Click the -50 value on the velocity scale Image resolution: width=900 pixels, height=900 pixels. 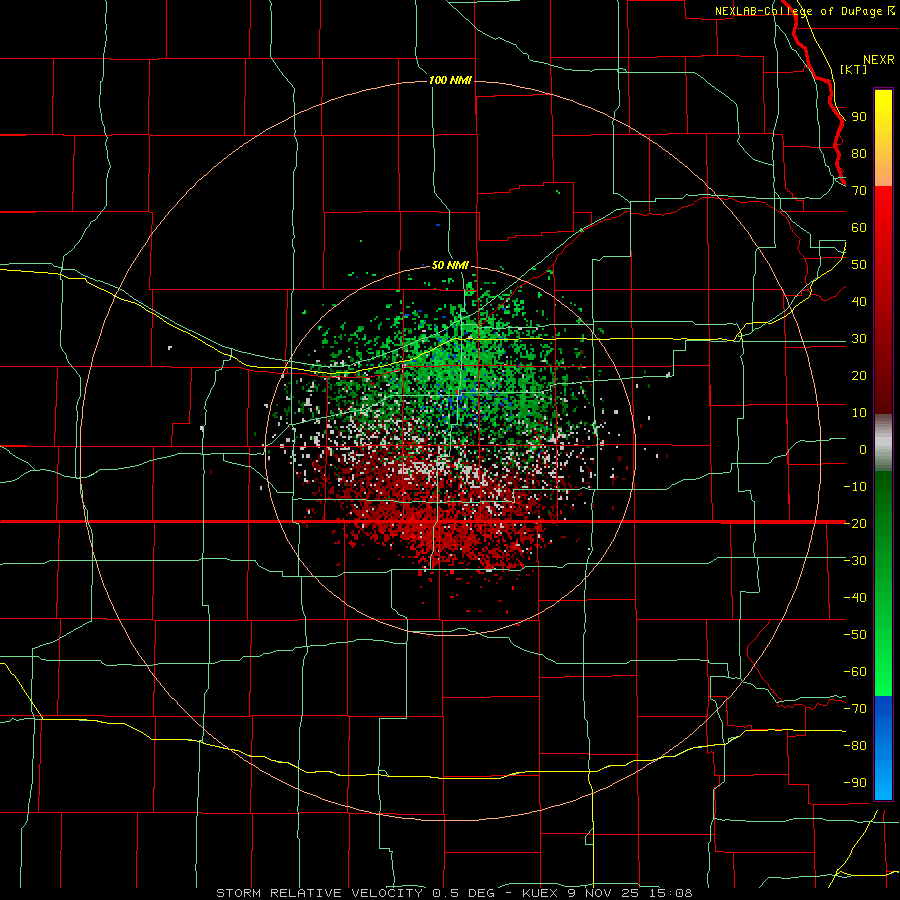[x=855, y=634]
